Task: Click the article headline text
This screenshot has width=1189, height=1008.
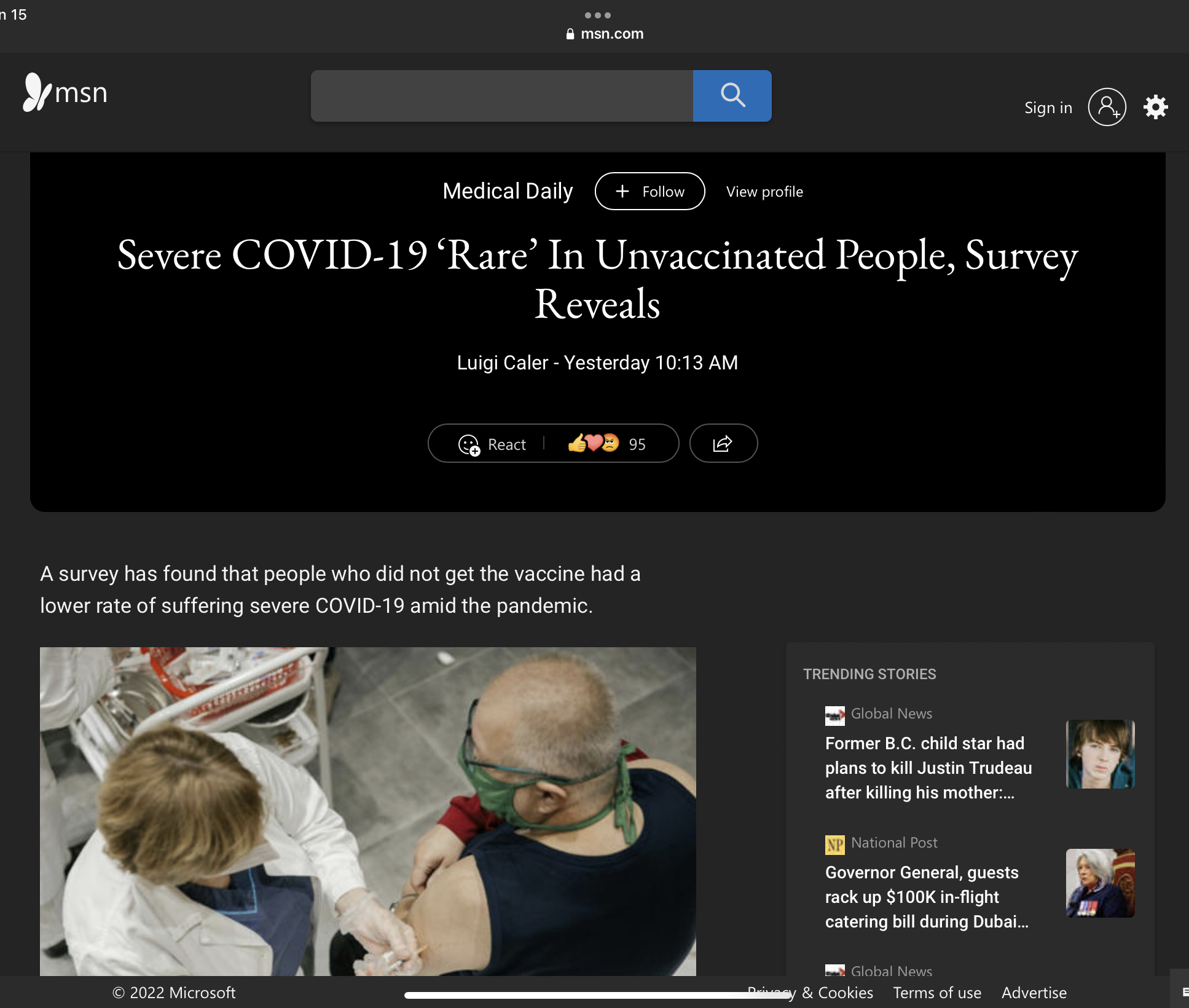Action: tap(597, 278)
